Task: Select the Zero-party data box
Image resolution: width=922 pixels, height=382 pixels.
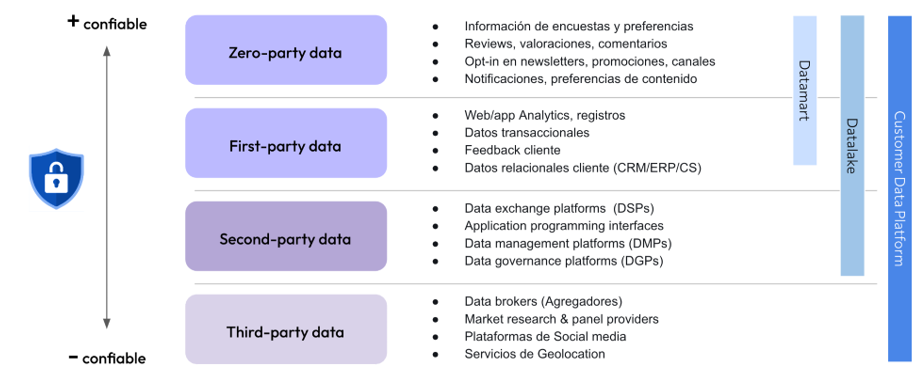Action: 286,50
